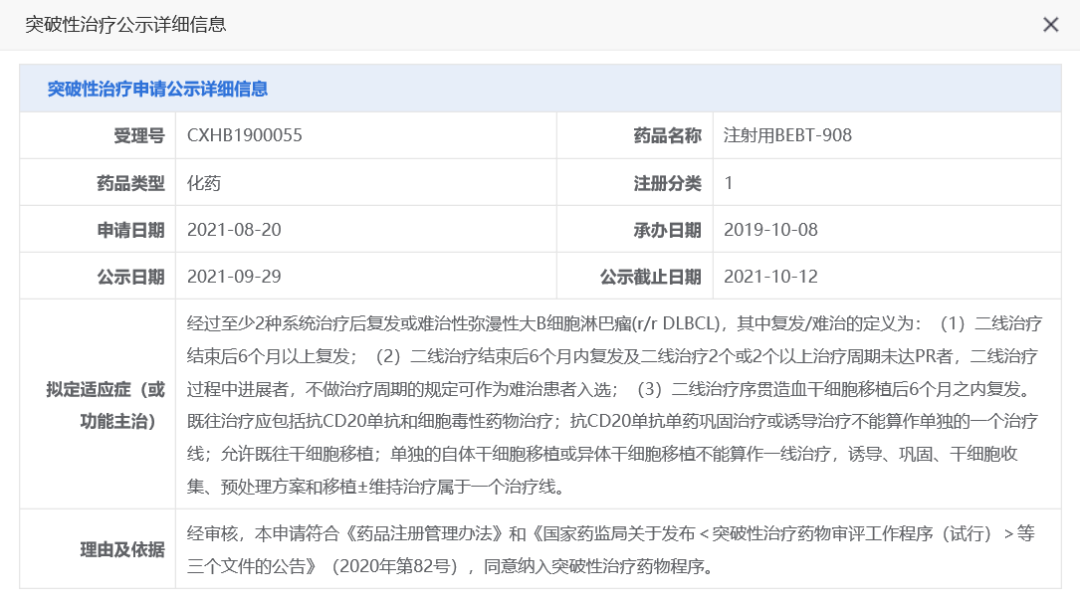Click the 承办日期 field label
This screenshot has width=1080, height=606.
click(667, 230)
